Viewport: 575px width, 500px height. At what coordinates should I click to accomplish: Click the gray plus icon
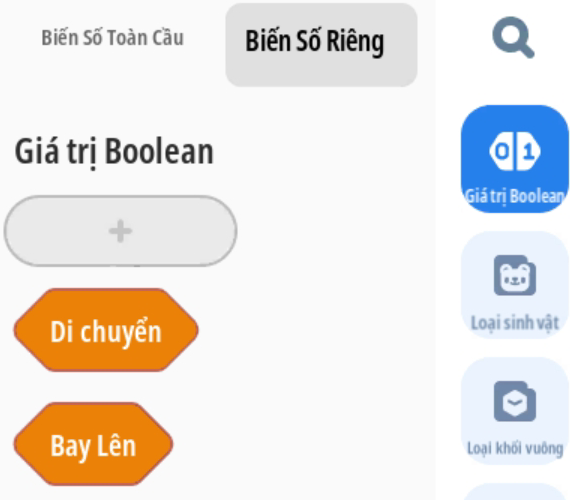coord(120,231)
